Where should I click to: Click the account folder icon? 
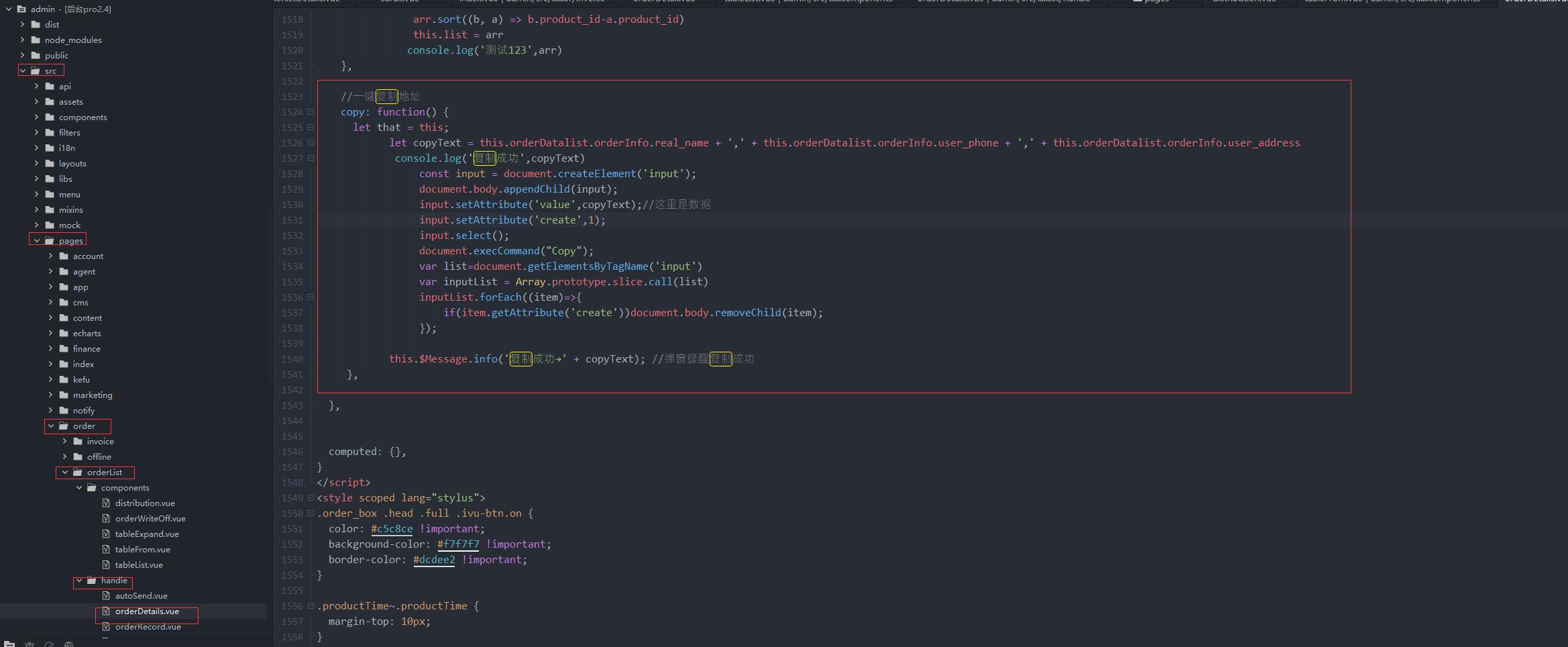(64, 256)
